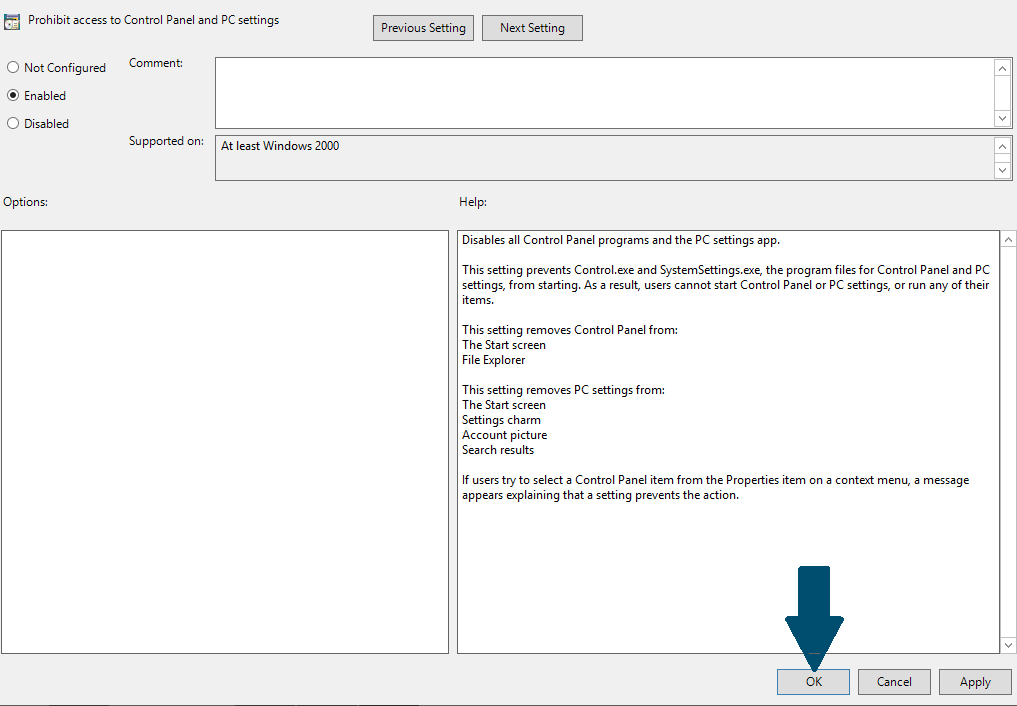
Task: Click the 'Comment:' label
Action: pyautogui.click(x=156, y=63)
